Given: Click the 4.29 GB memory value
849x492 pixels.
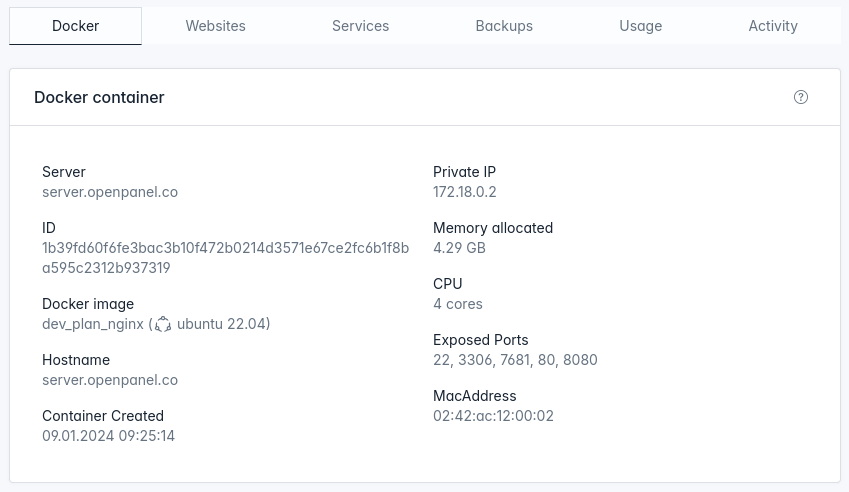Looking at the screenshot, I should click(459, 248).
